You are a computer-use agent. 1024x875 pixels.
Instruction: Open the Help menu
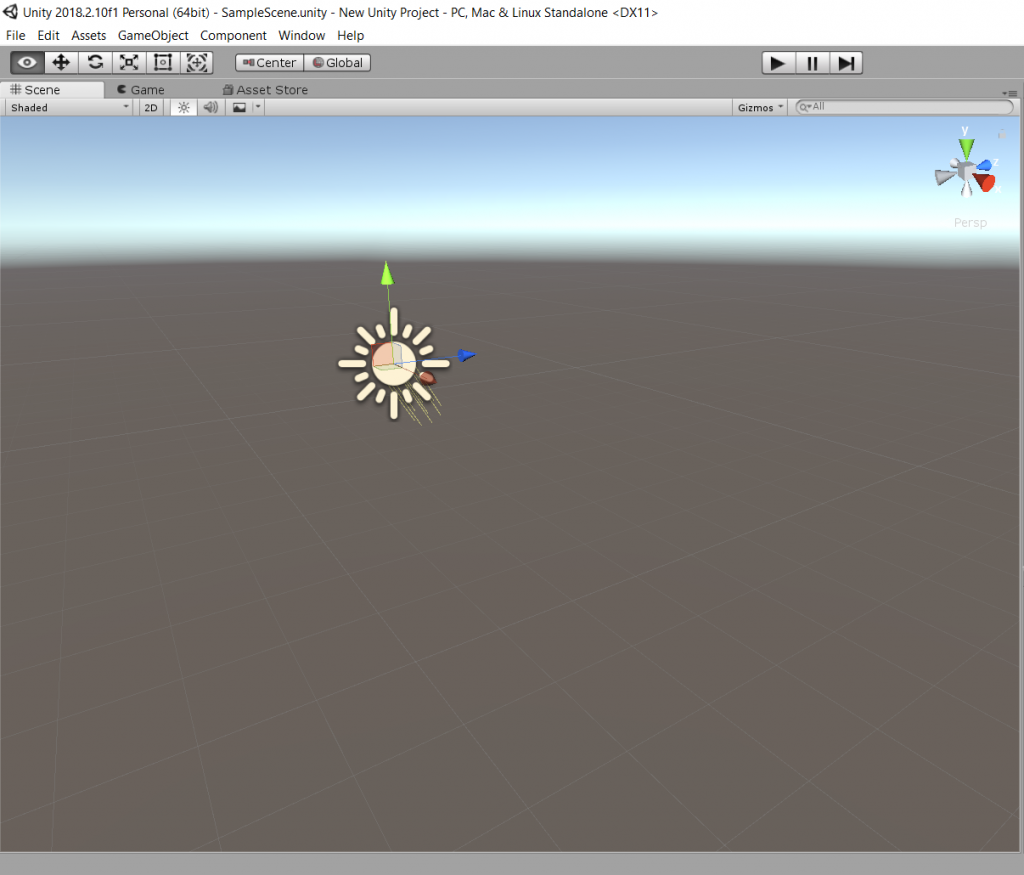tap(351, 35)
